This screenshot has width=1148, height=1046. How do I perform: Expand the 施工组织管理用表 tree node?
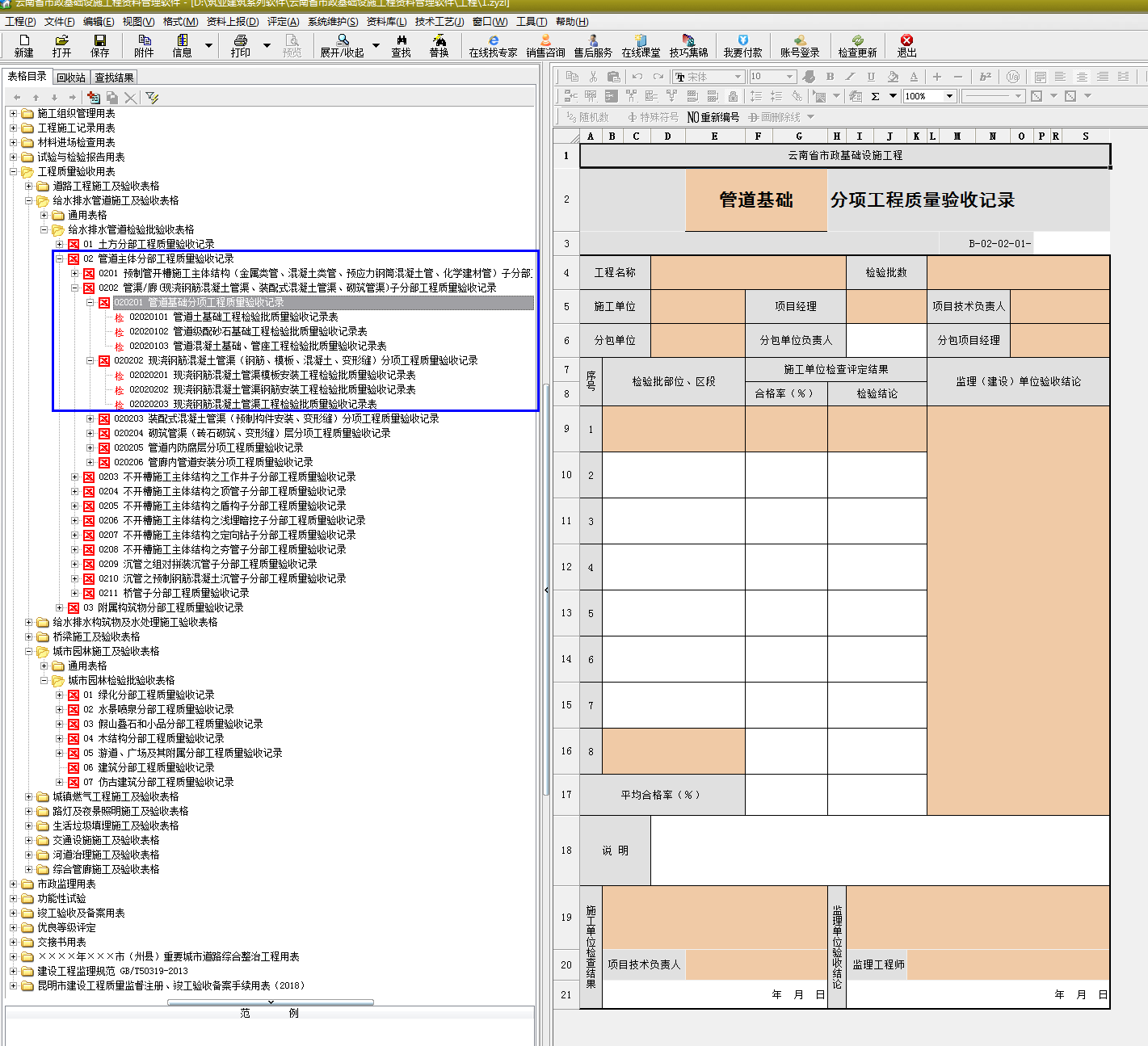pos(13,113)
